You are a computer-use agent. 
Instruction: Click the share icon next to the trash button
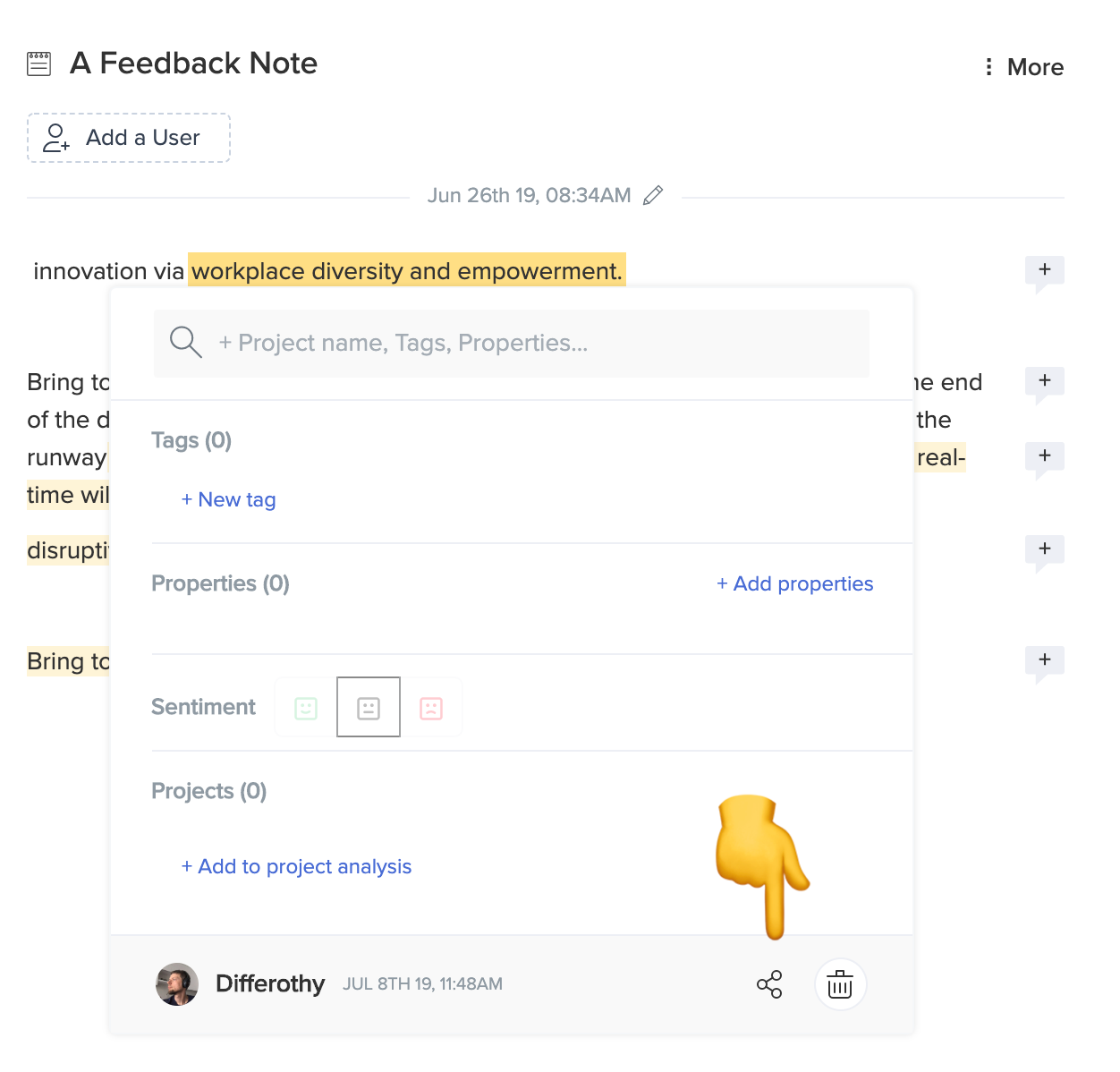coord(769,983)
